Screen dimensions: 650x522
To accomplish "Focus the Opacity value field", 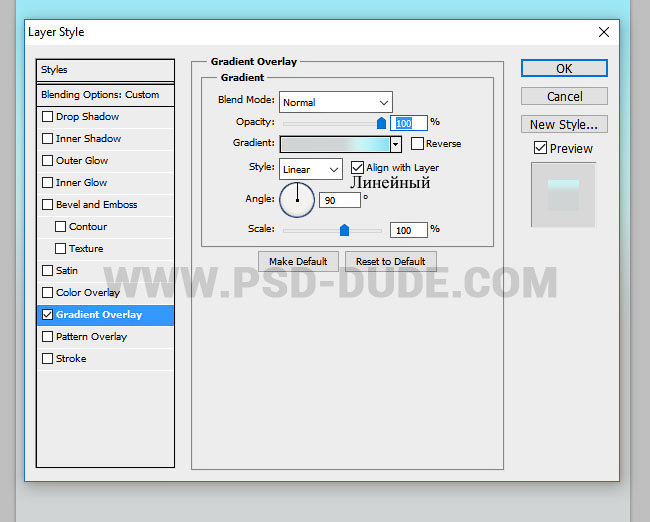I will point(408,123).
